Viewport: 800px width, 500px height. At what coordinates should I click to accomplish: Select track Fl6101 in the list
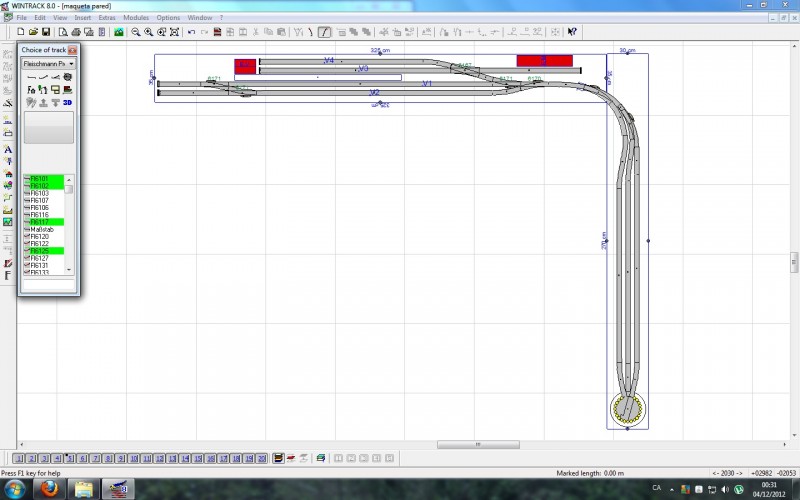point(43,179)
